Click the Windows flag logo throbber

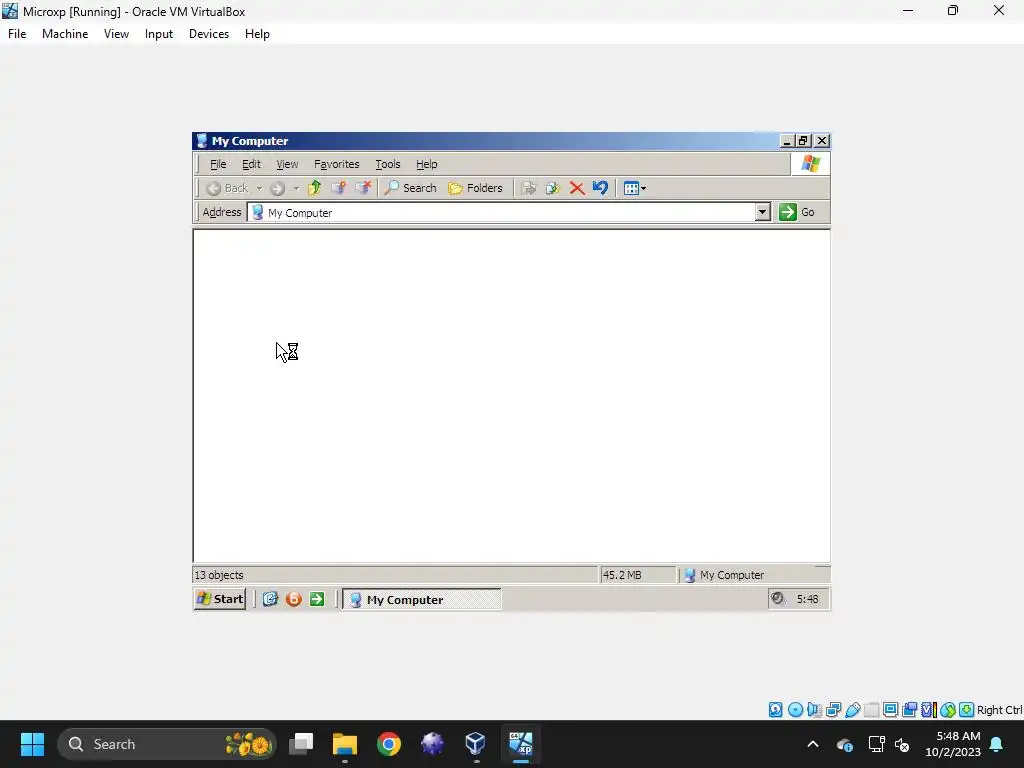[810, 164]
